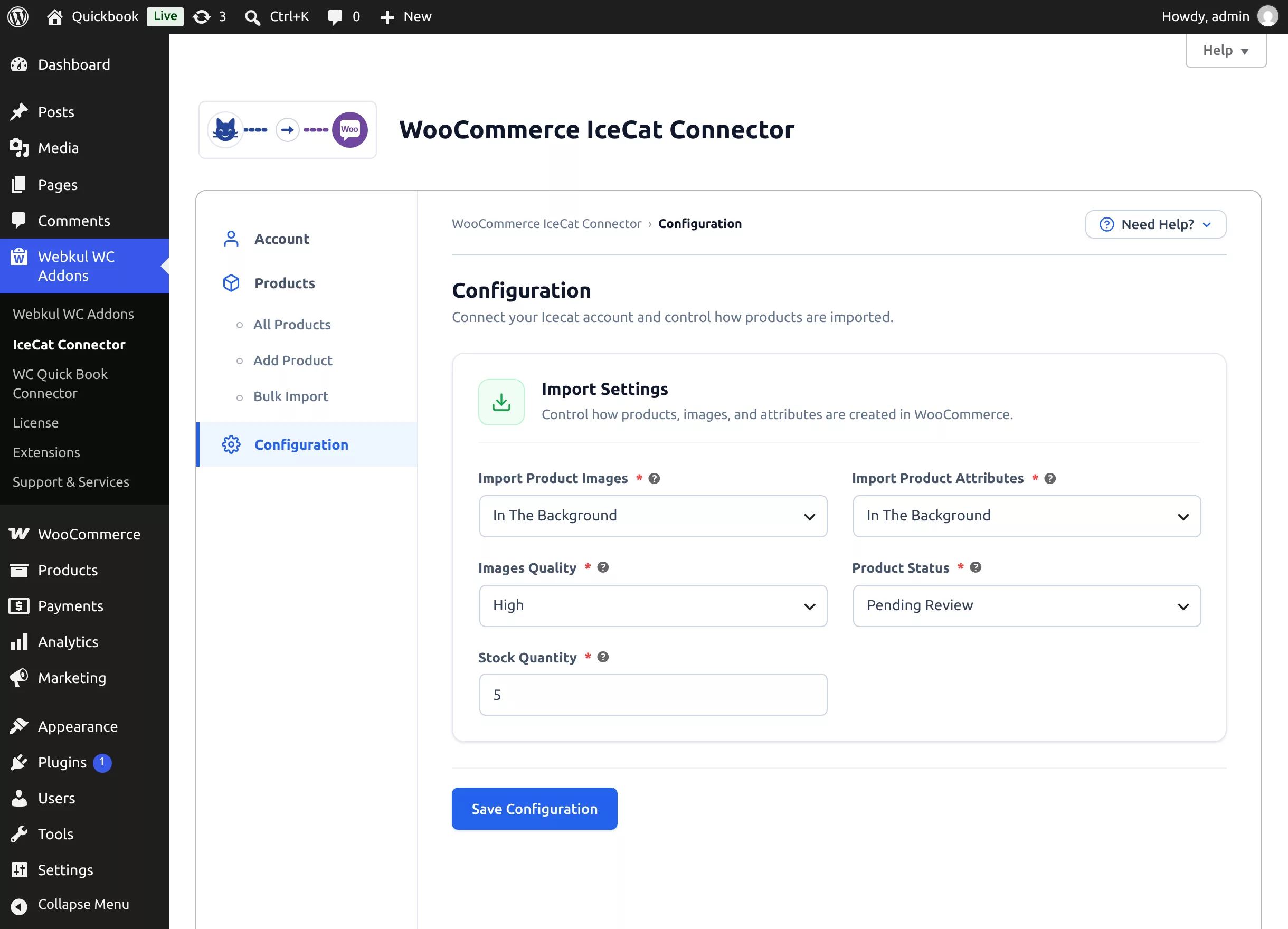
Task: Select Bulk Import sub-item
Action: click(291, 396)
